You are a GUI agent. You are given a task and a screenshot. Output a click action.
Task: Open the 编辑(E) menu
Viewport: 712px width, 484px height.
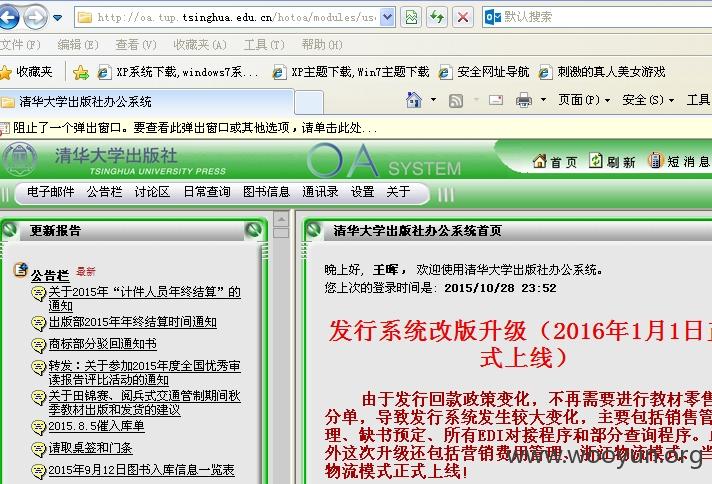click(78, 44)
